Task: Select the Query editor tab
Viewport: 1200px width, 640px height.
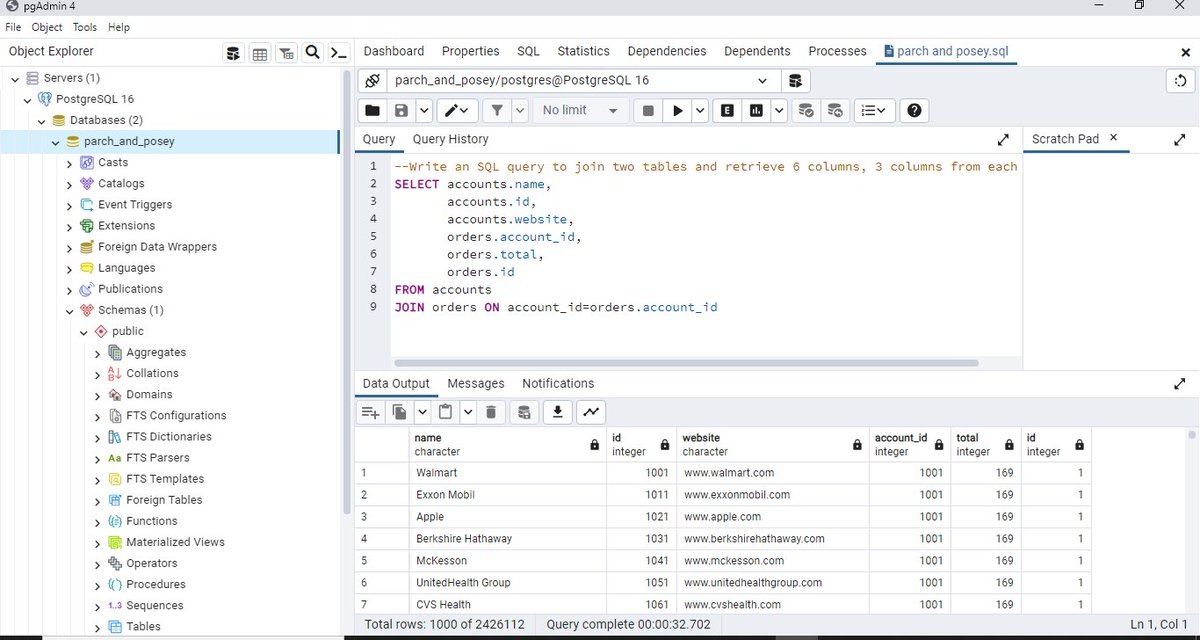Action: (379, 139)
